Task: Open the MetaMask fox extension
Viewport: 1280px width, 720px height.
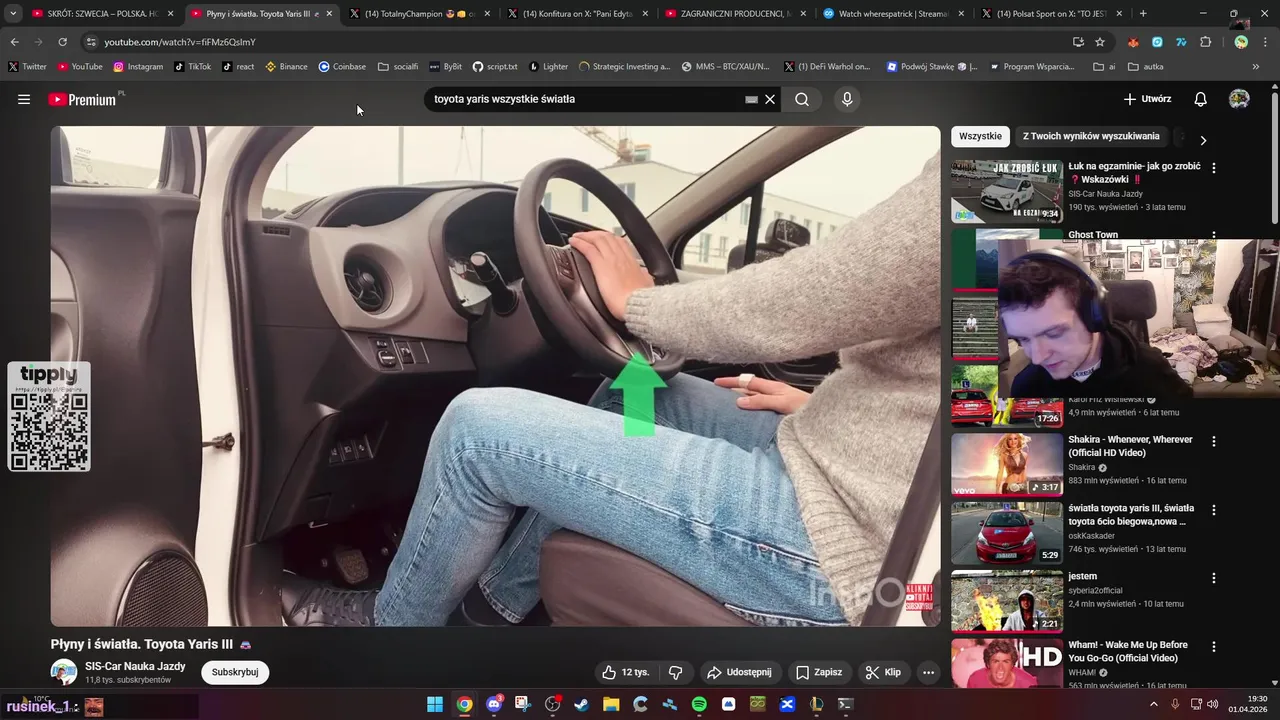Action: pos(1133,42)
